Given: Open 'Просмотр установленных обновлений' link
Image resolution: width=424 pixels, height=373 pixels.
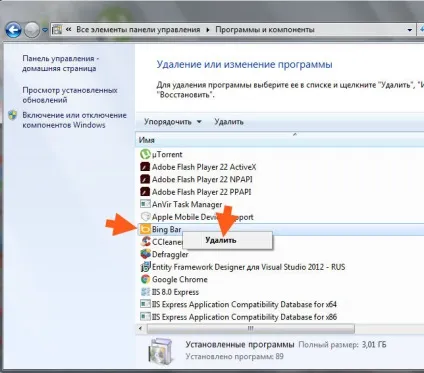Looking at the screenshot, I should (70, 95).
